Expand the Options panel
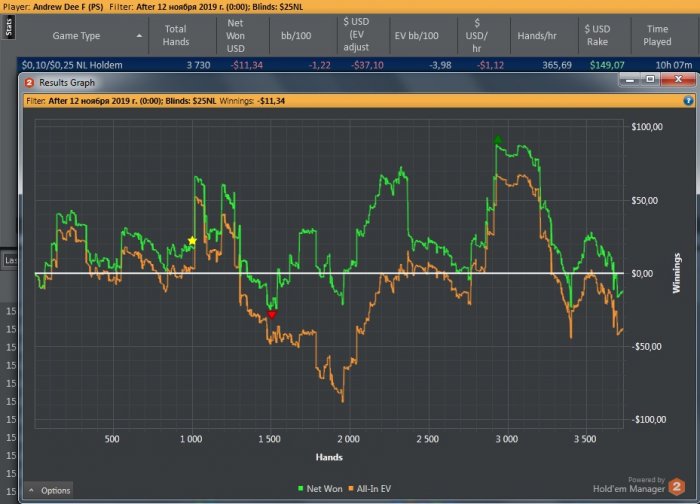 [x=48, y=490]
